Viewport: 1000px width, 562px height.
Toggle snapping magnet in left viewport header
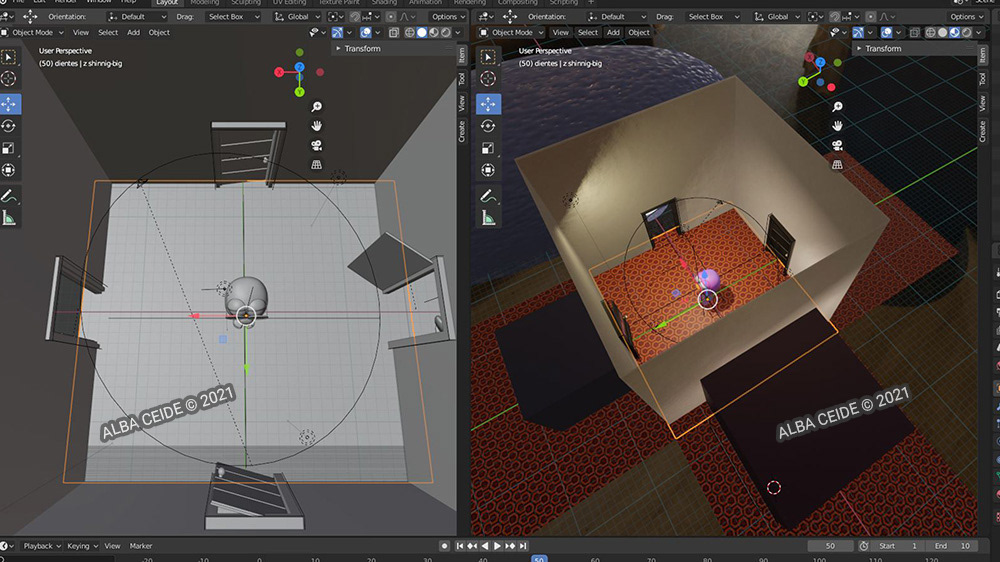[355, 17]
